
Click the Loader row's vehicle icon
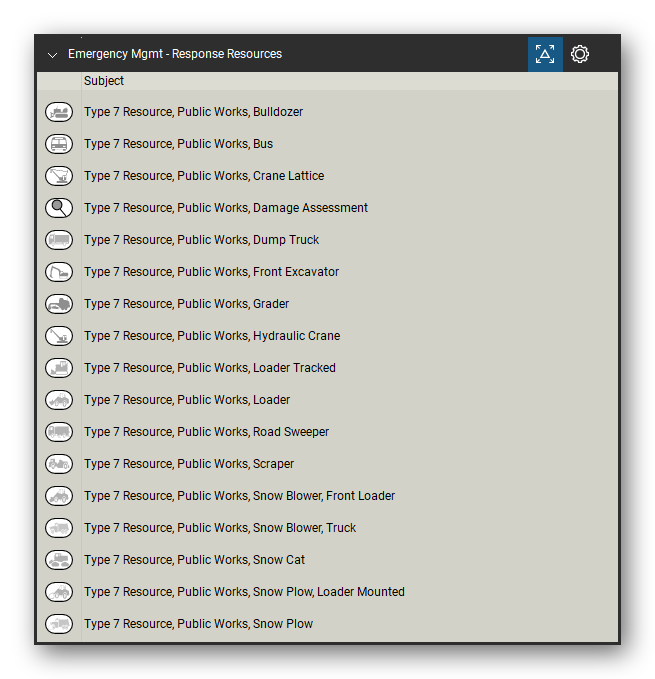(x=59, y=401)
